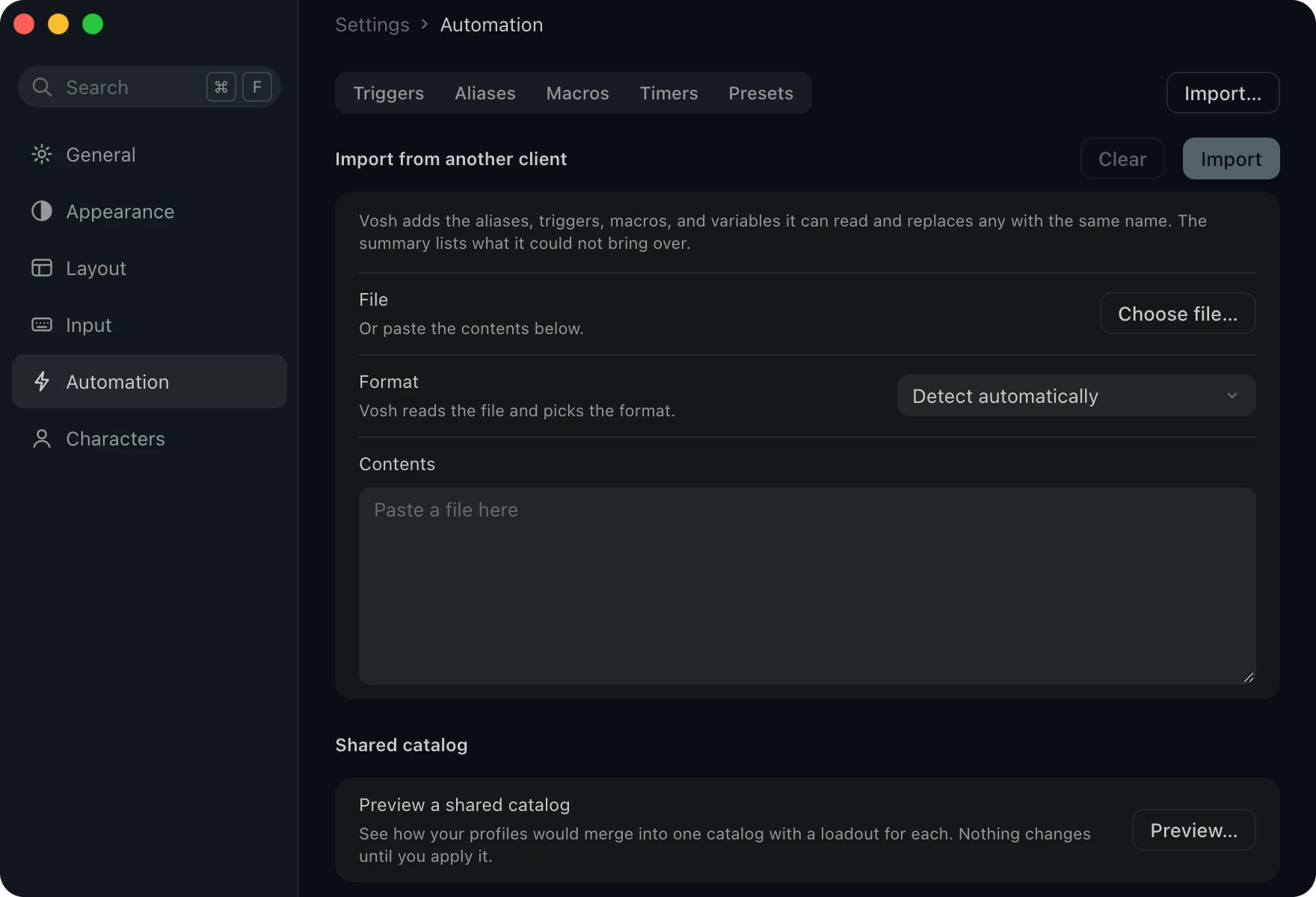The height and width of the screenshot is (897, 1316).
Task: Select the Timers tab
Action: [668, 93]
